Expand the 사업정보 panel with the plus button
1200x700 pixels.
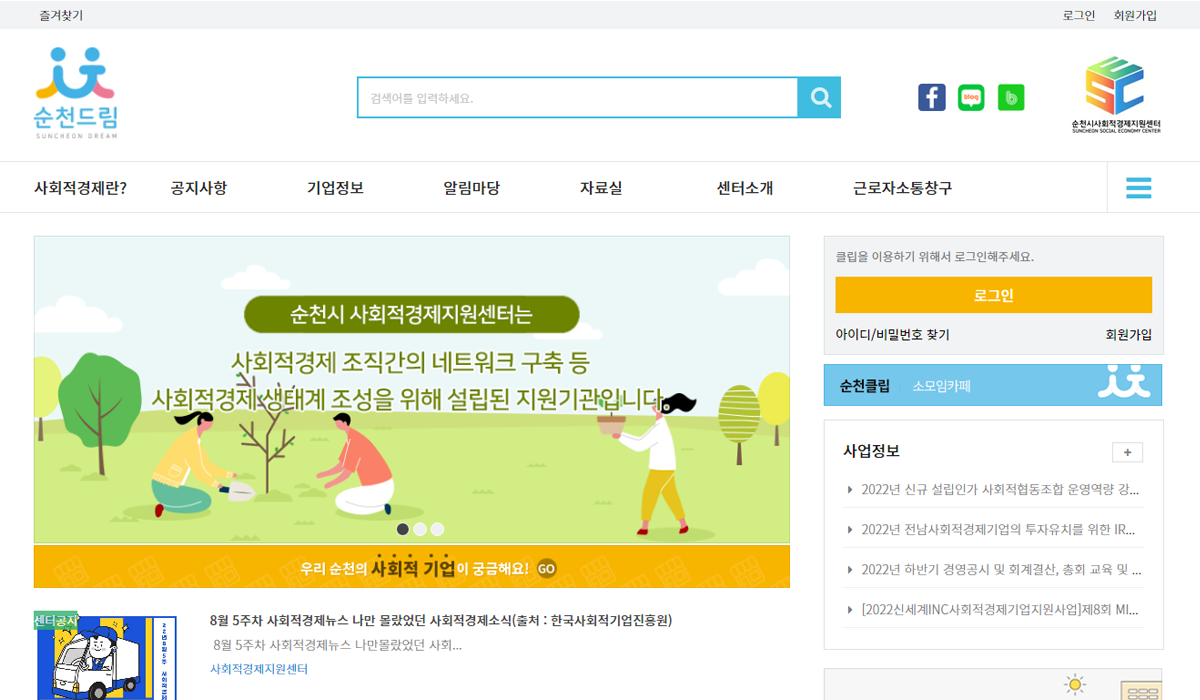1128,452
